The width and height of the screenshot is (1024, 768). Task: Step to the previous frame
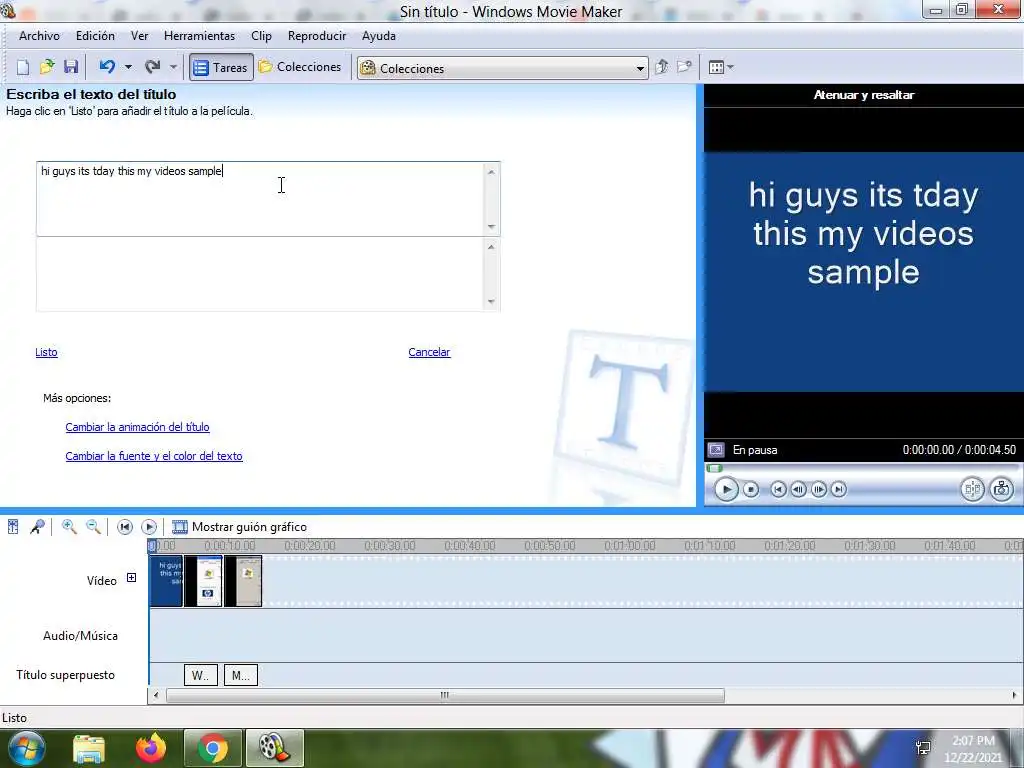(798, 489)
